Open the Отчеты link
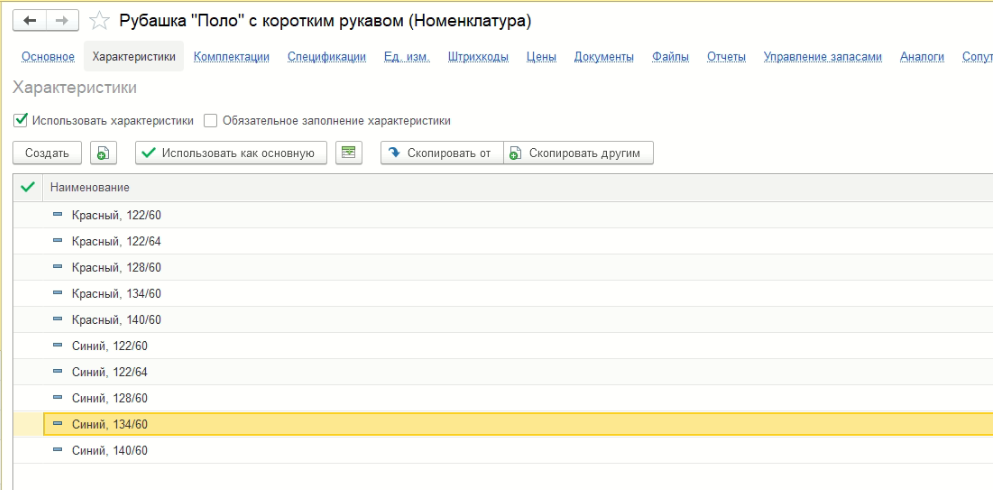The width and height of the screenshot is (993, 490). click(x=726, y=57)
